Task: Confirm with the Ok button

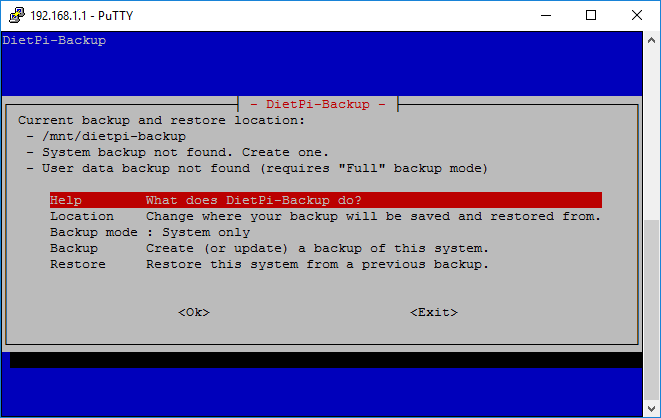Action: click(x=194, y=312)
